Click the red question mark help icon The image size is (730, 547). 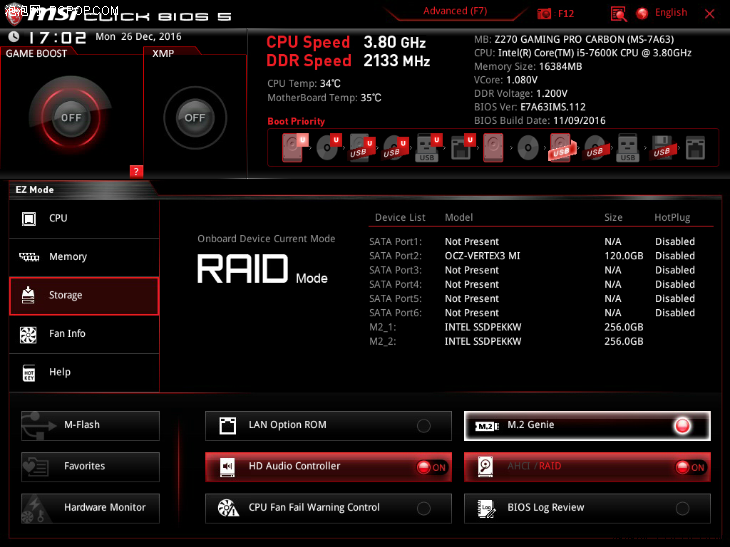(136, 171)
